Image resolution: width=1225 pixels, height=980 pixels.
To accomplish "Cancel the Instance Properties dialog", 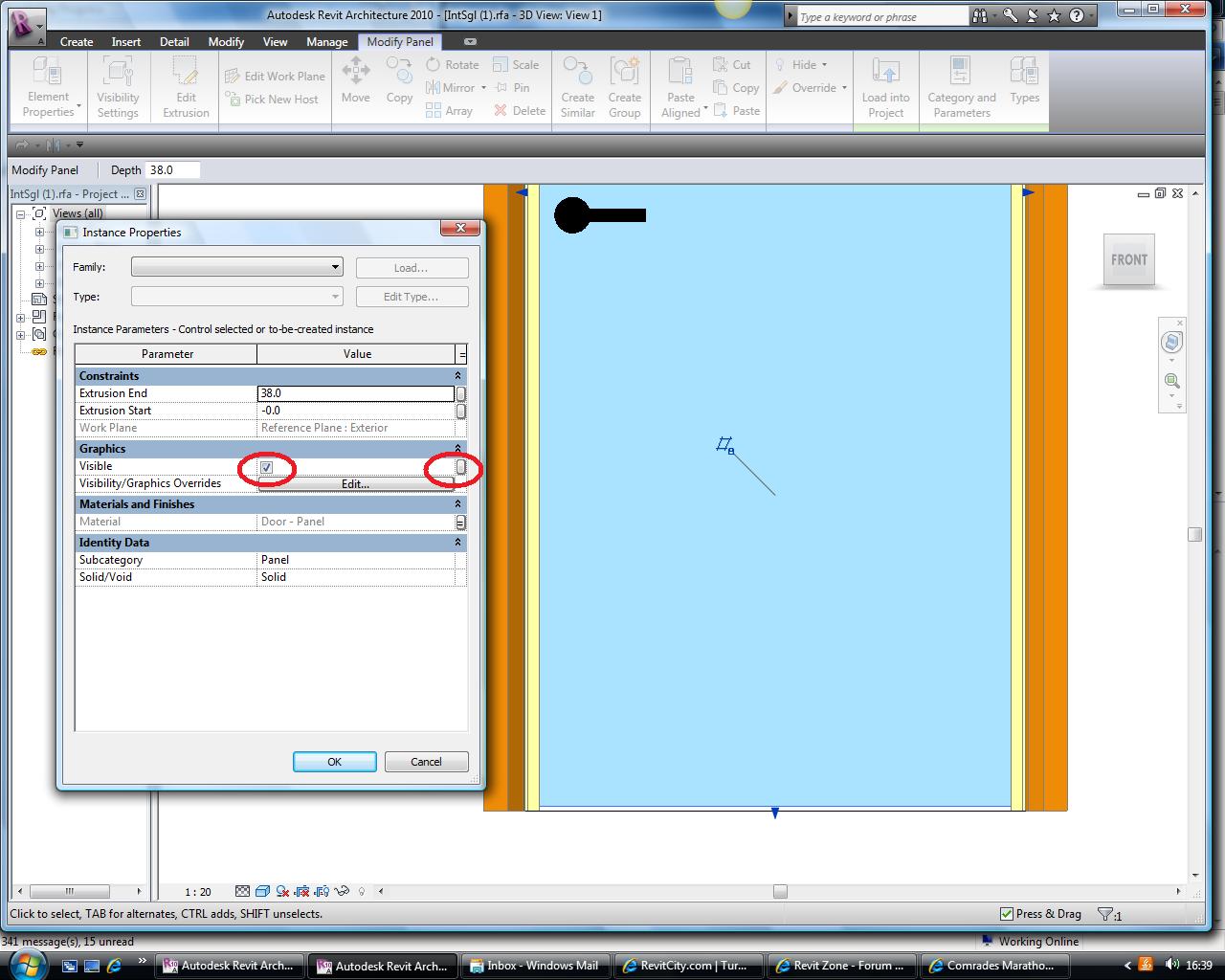I will coord(426,762).
